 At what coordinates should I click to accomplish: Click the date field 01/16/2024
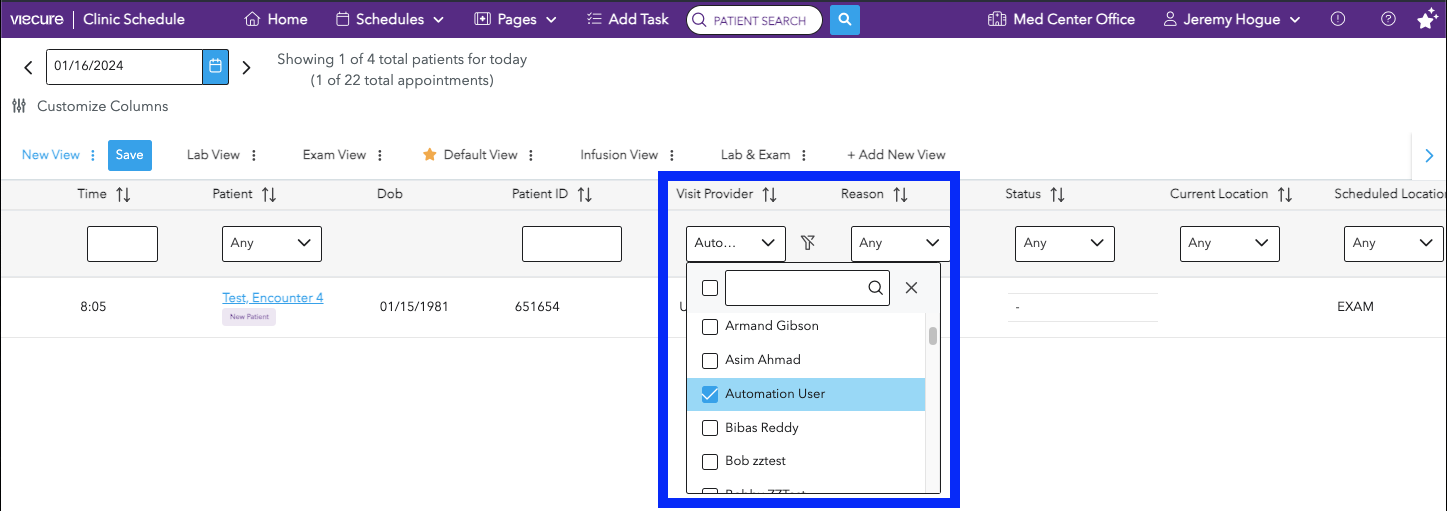coord(124,67)
